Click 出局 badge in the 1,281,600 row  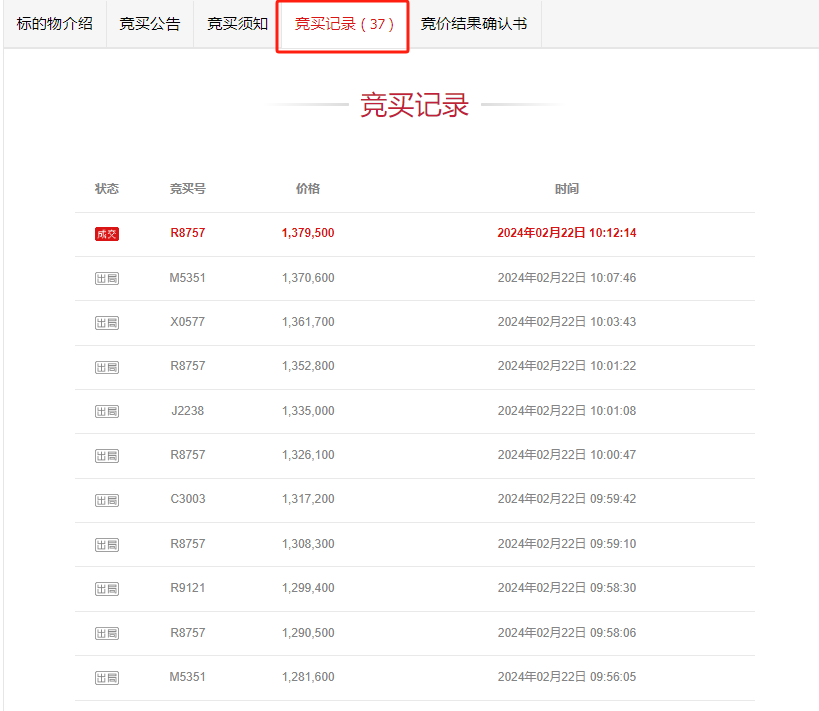point(107,677)
